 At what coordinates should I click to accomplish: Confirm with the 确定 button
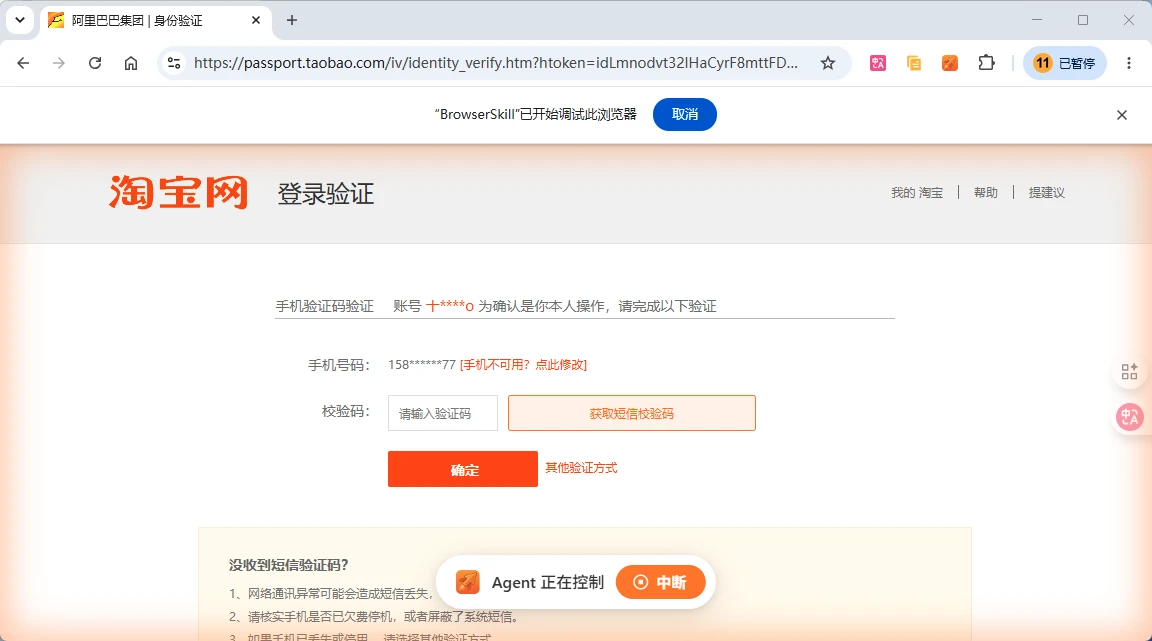[463, 469]
